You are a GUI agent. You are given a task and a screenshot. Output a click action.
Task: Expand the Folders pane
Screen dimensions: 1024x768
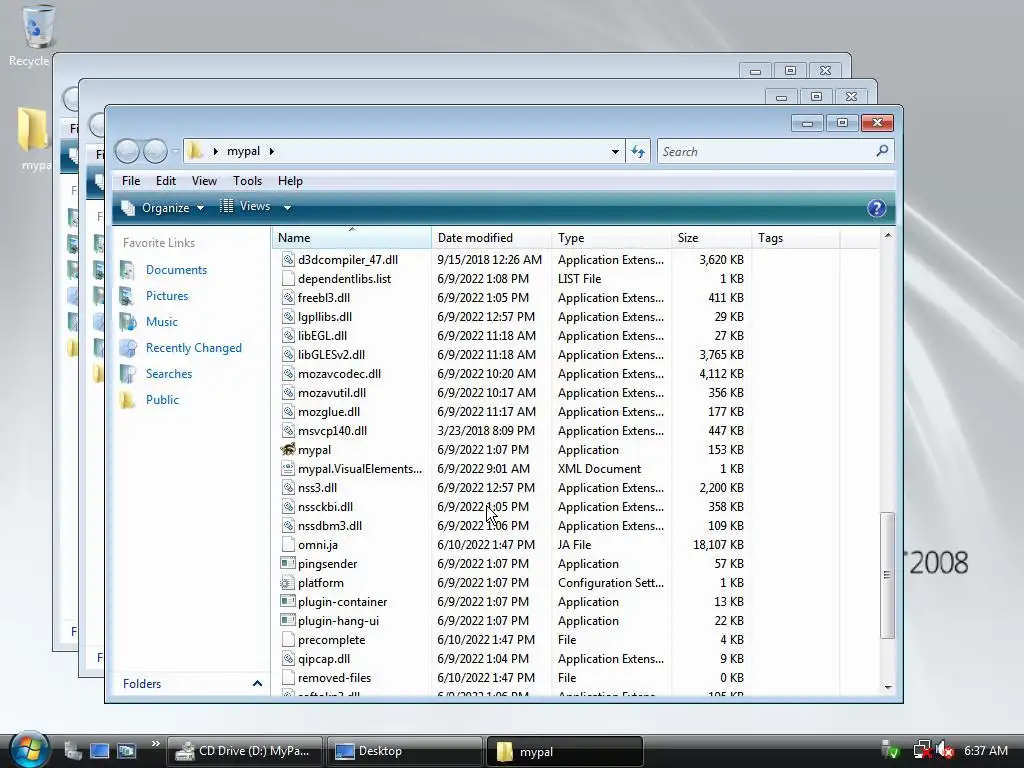click(257, 683)
